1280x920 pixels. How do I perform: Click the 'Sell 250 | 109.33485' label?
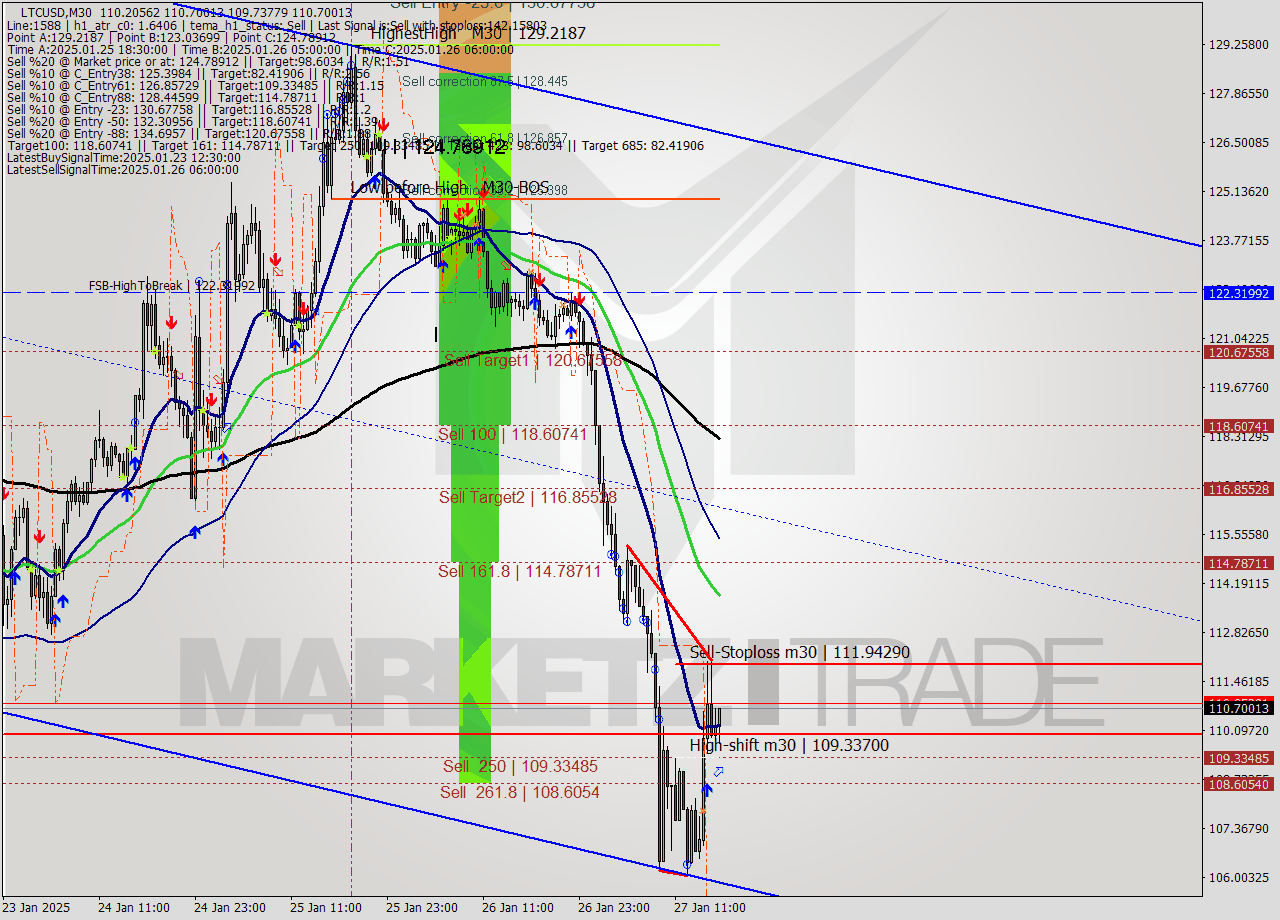point(520,766)
